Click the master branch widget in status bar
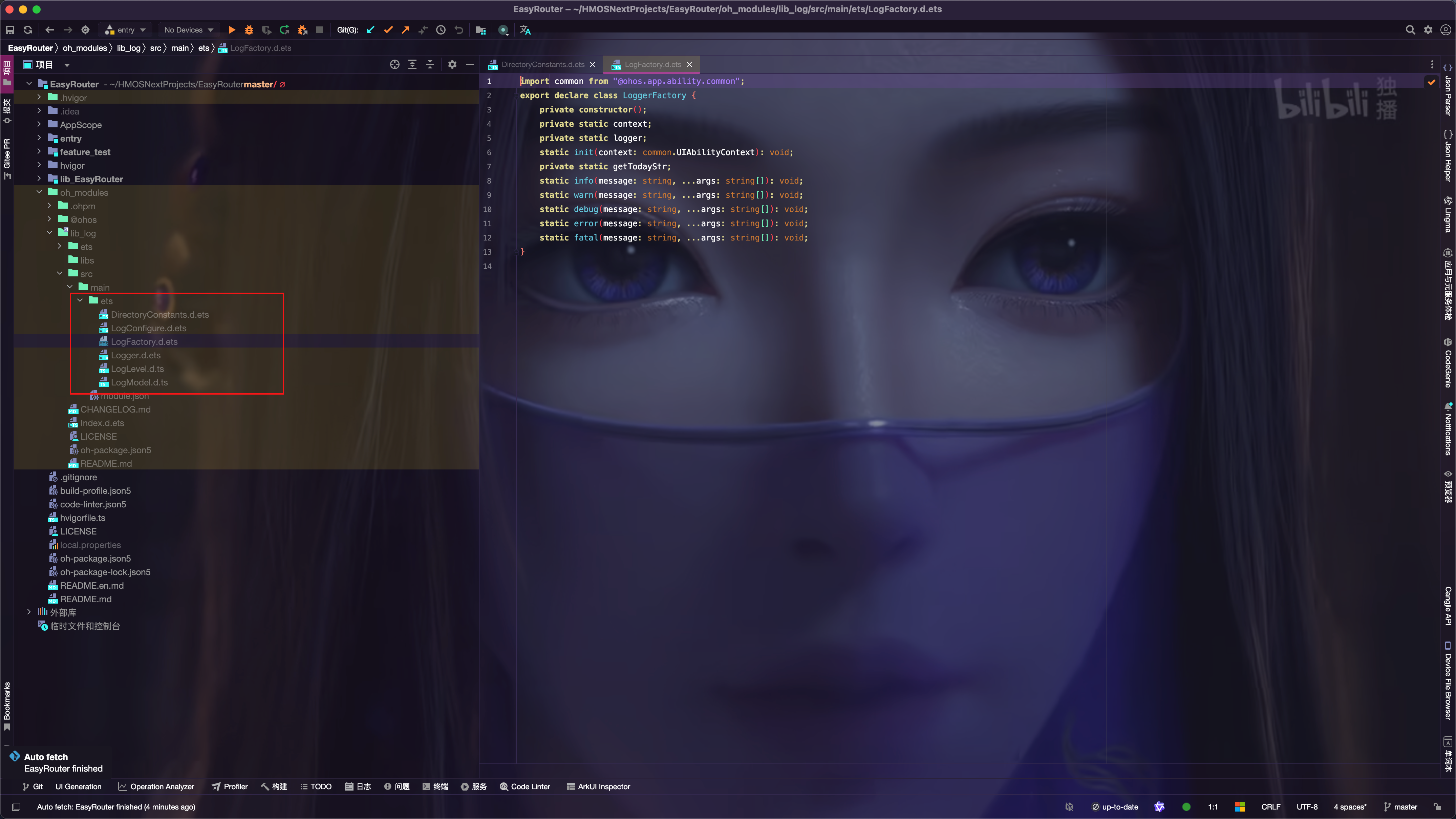The width and height of the screenshot is (1456, 819). (x=1400, y=806)
